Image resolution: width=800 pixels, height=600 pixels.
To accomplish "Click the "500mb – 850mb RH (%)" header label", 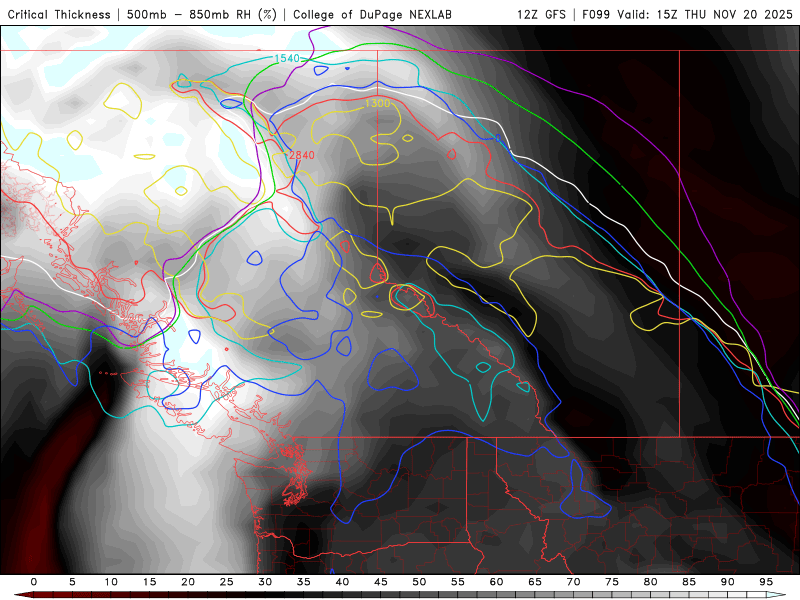I will tap(202, 14).
